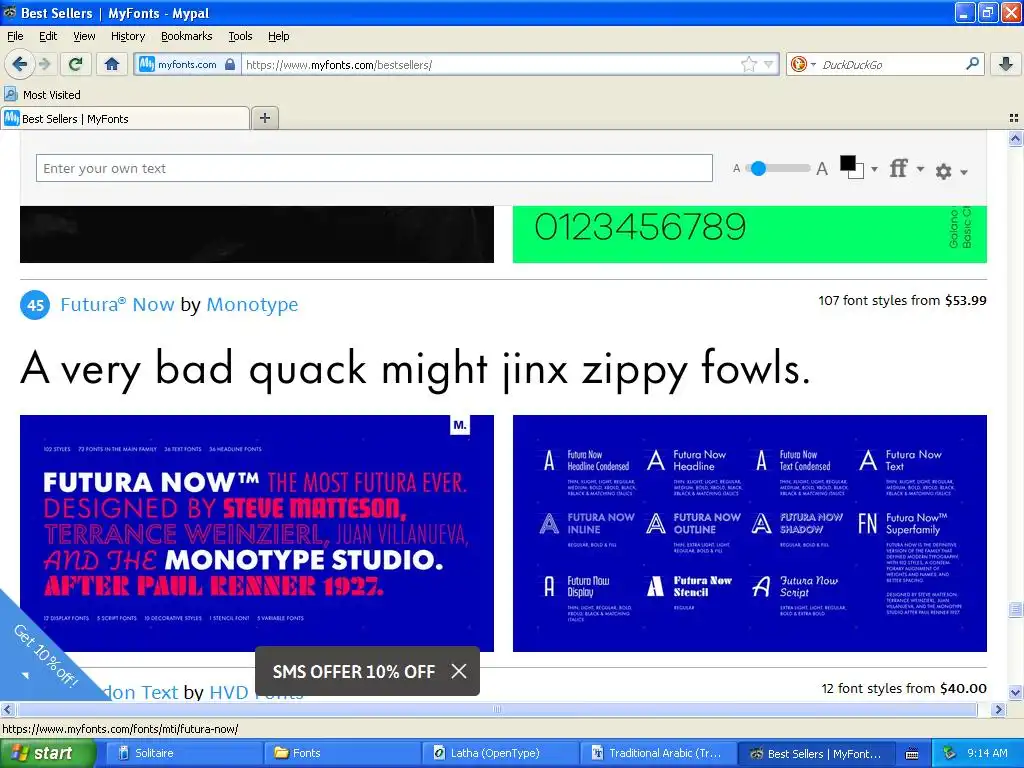Open the File menu
Viewport: 1024px width, 768px height.
[x=15, y=36]
